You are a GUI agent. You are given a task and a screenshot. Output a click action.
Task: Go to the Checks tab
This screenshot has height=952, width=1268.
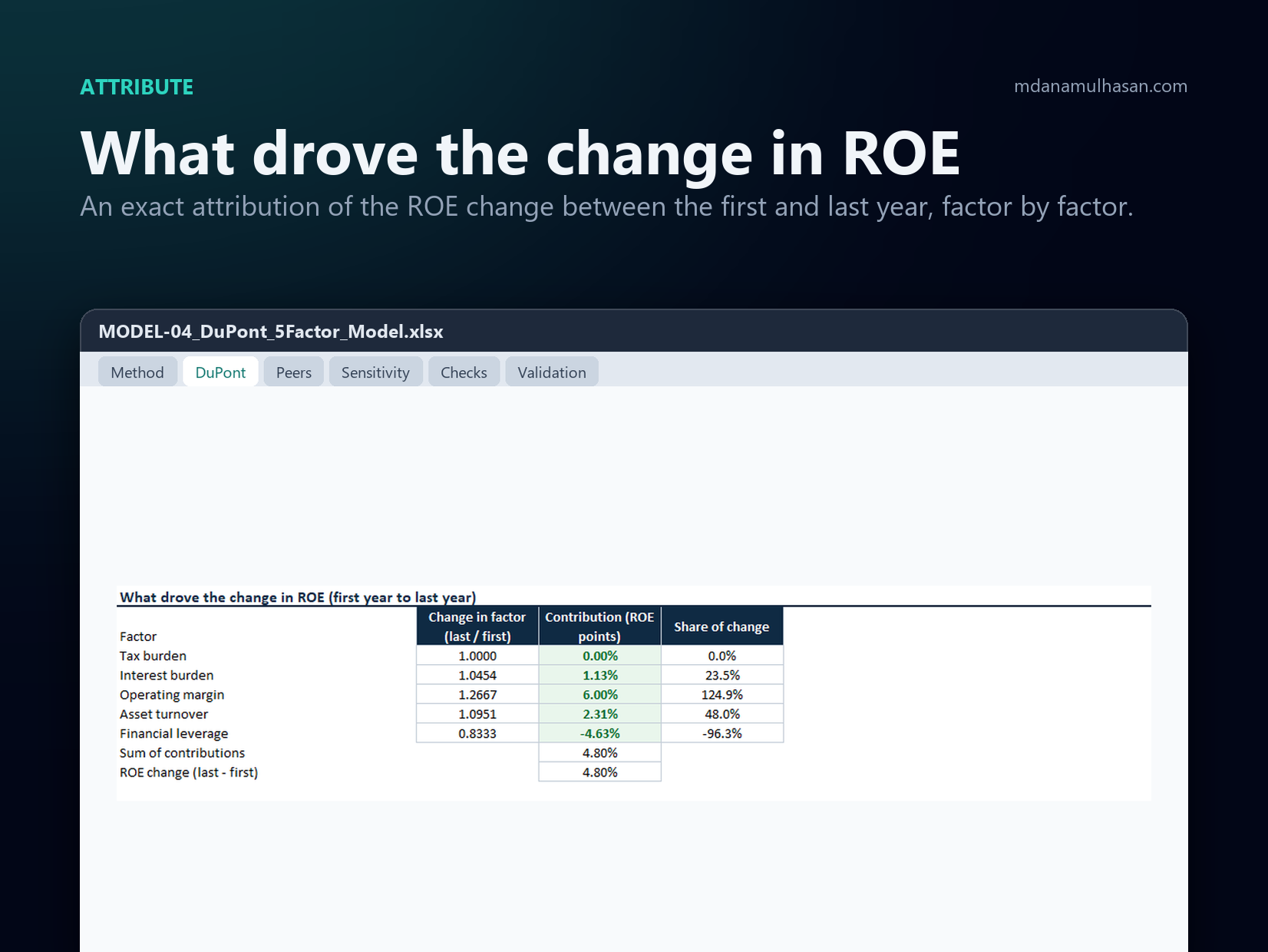(464, 372)
